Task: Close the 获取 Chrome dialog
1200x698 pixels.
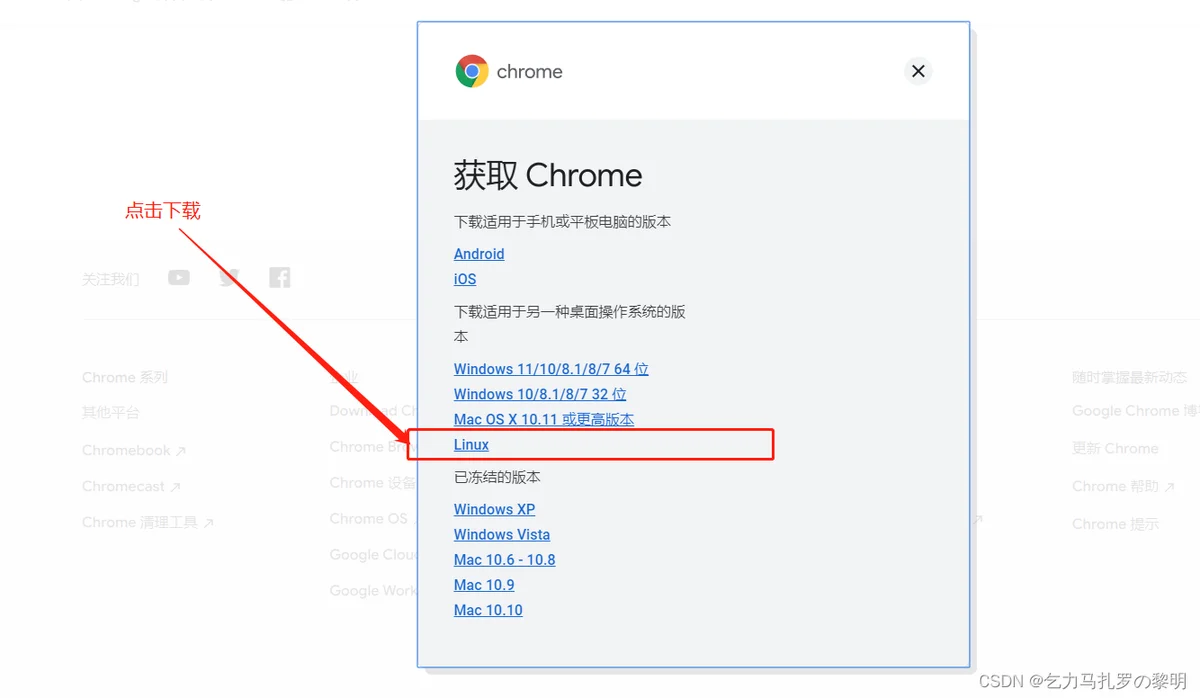Action: point(918,71)
